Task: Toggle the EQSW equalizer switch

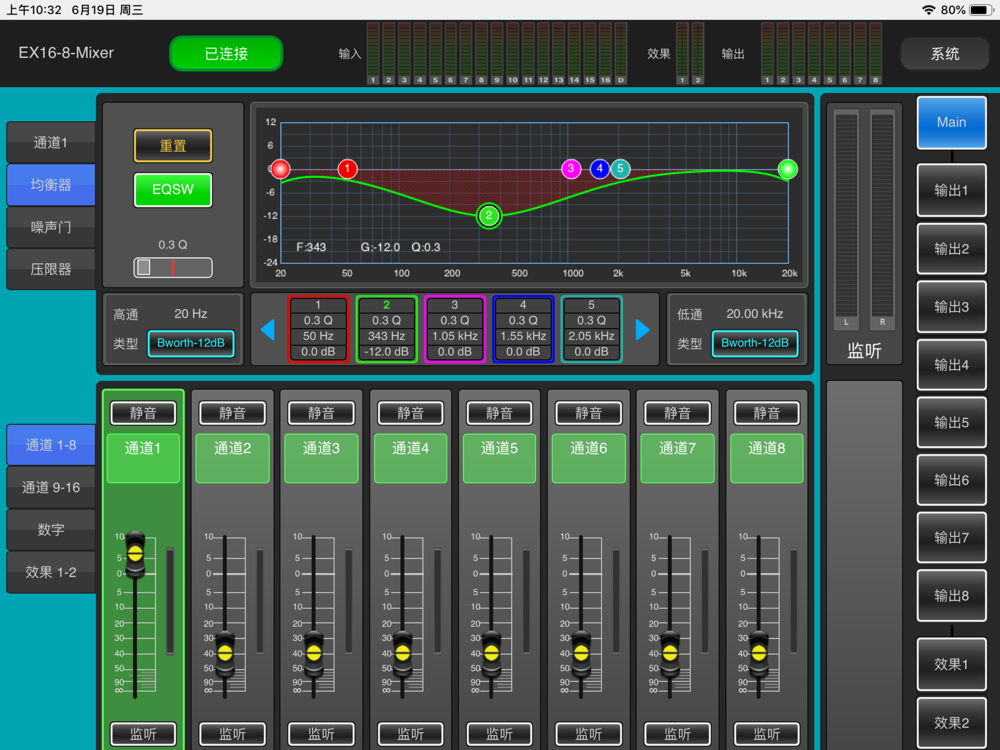Action: point(173,189)
